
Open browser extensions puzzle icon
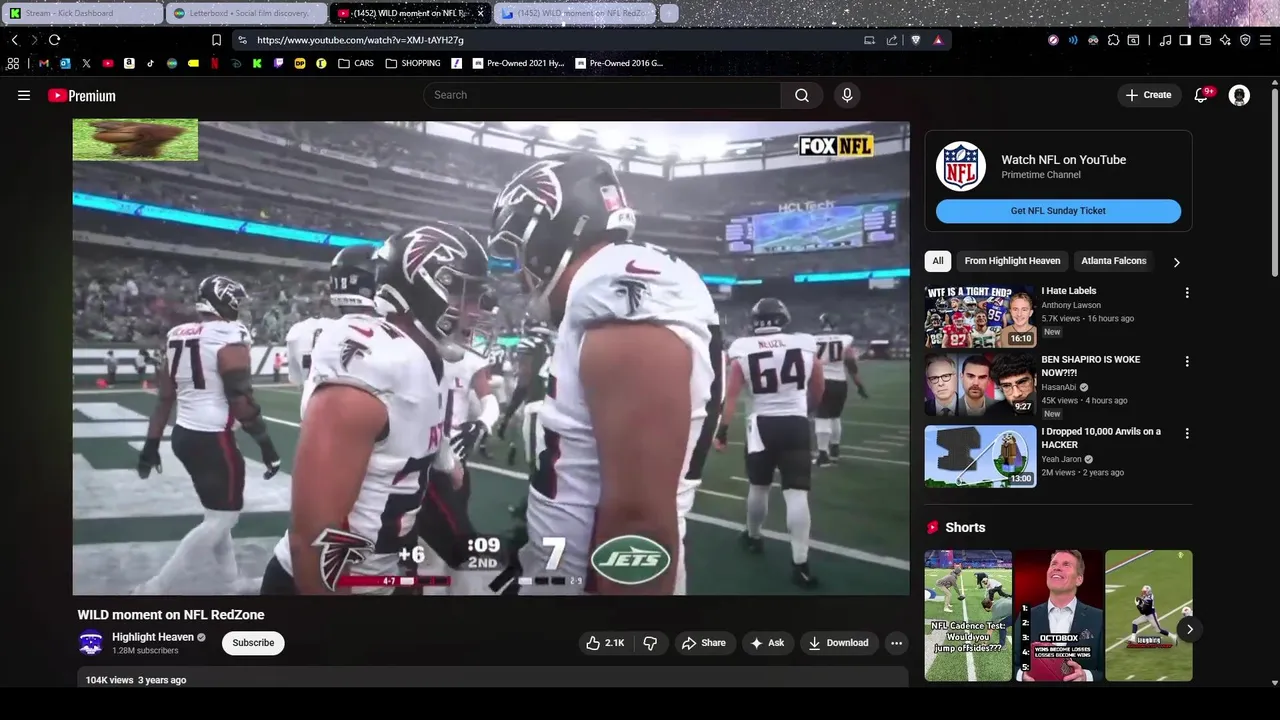(x=1113, y=40)
